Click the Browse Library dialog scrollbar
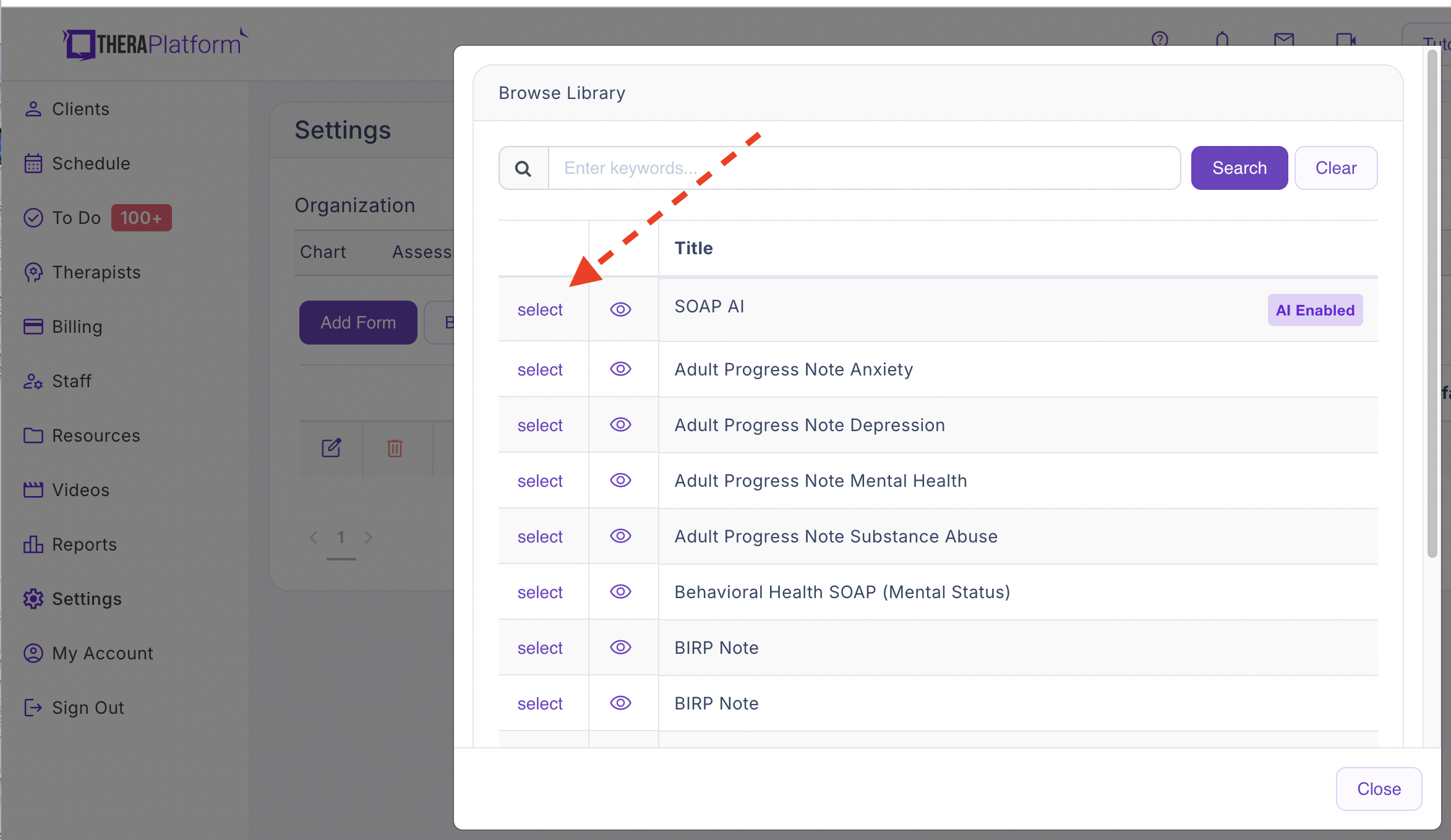Image resolution: width=1451 pixels, height=840 pixels. click(x=1432, y=303)
